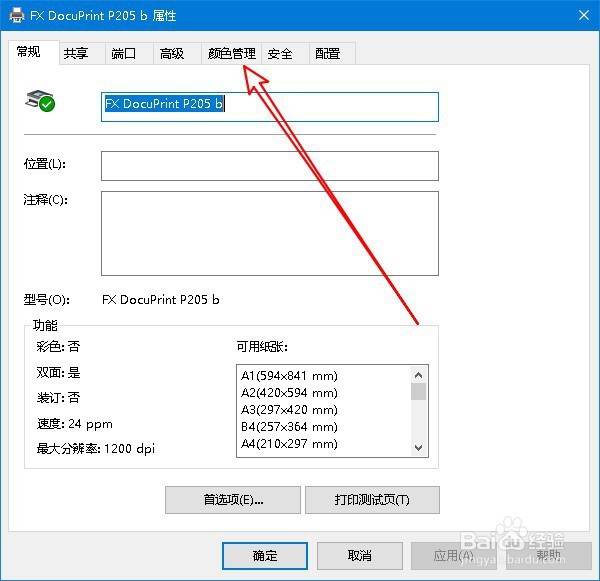Open the 安全 tab
The image size is (600, 581).
[x=285, y=53]
